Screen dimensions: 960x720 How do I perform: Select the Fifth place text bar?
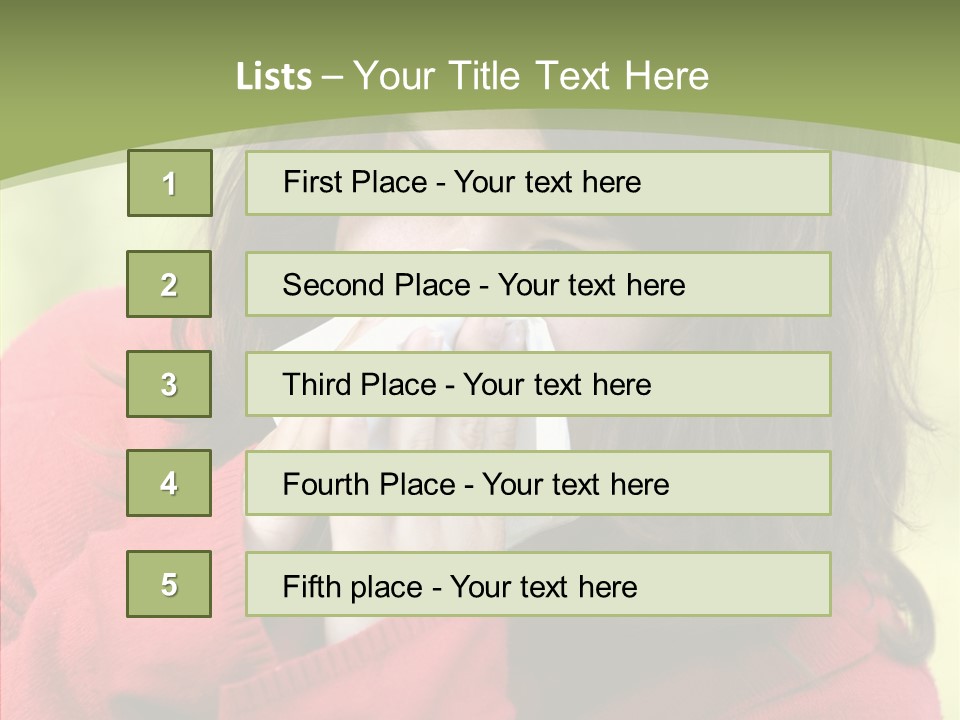click(x=538, y=584)
